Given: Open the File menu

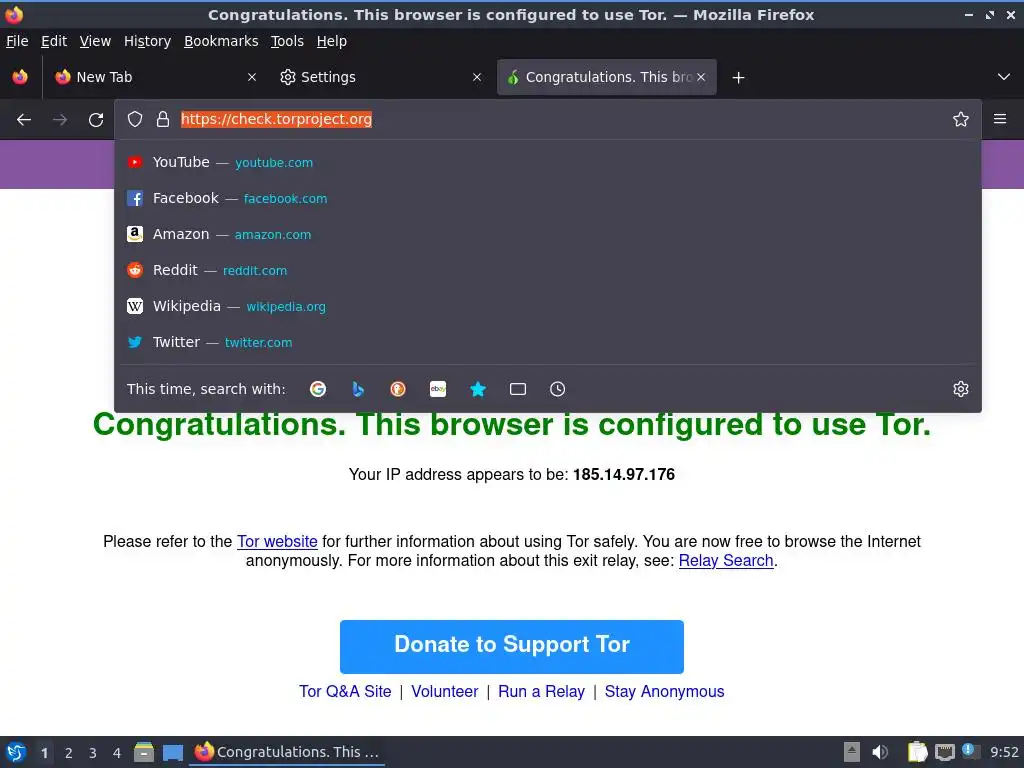Looking at the screenshot, I should (x=17, y=41).
